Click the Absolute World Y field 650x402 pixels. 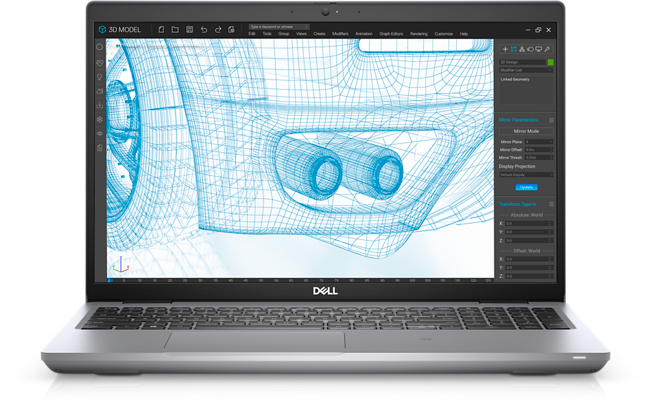click(529, 232)
